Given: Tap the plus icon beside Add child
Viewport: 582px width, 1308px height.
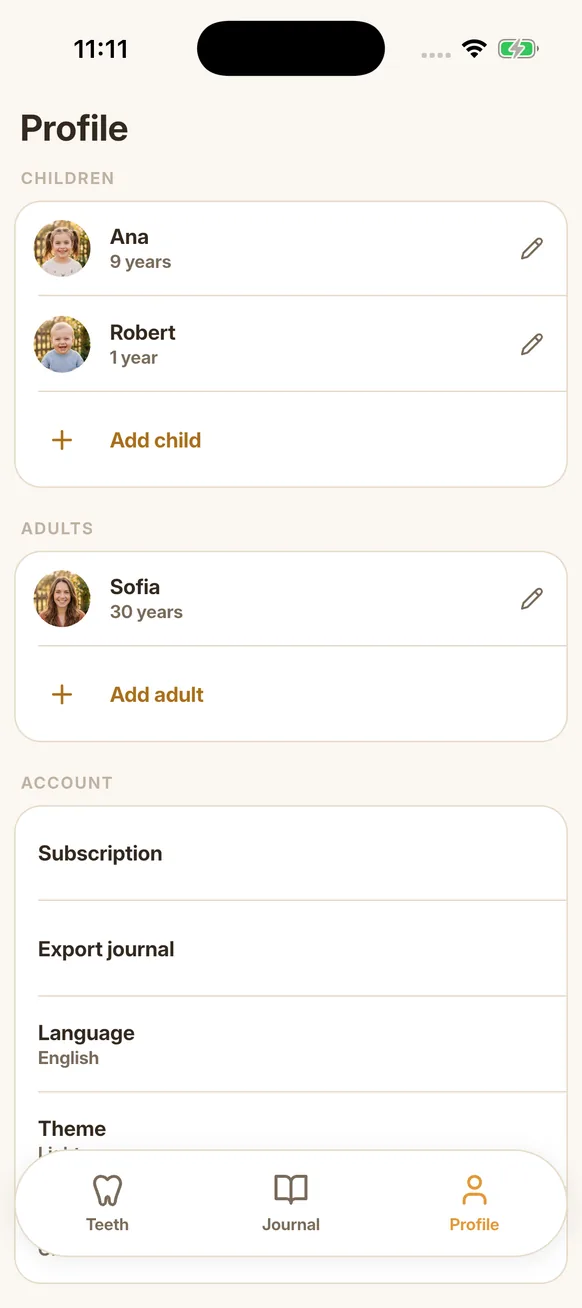Looking at the screenshot, I should pyautogui.click(x=62, y=440).
